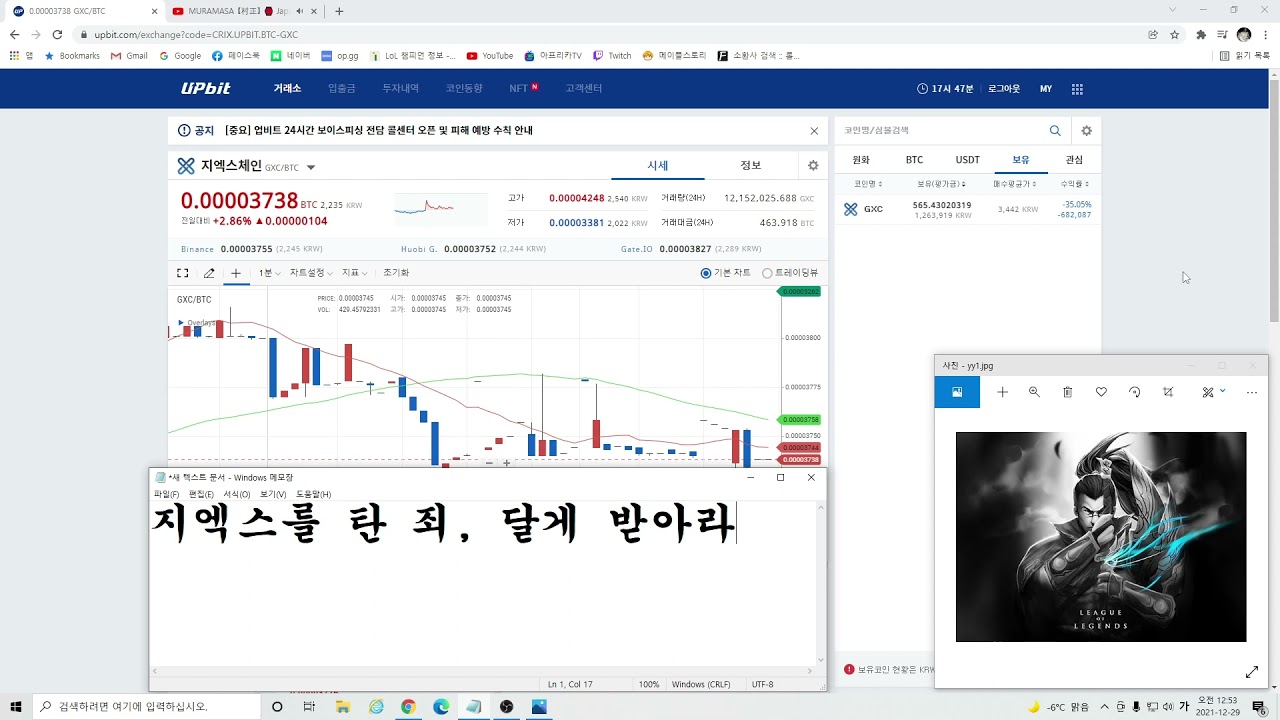Image resolution: width=1280 pixels, height=720 pixels.
Task: Open the 1분 interval dropdown
Action: tap(269, 273)
